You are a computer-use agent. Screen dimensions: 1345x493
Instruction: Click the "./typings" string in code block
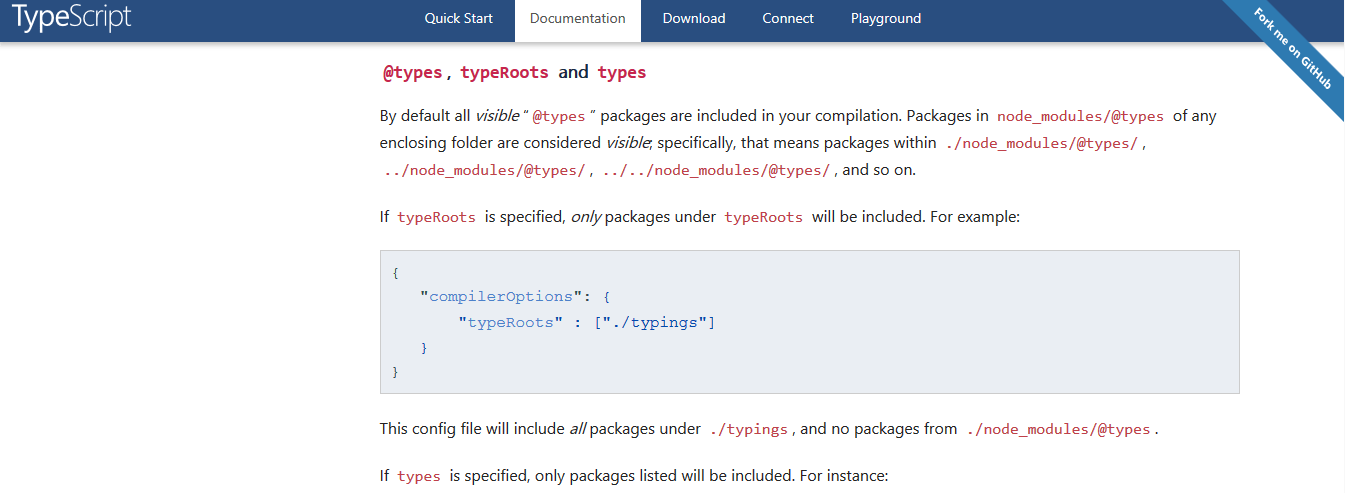[x=658, y=322]
